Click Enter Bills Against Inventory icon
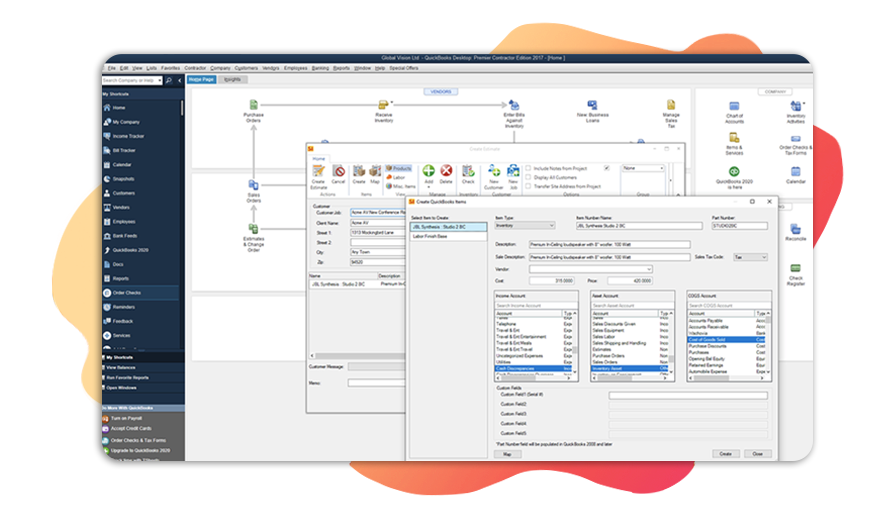Screen dimensions: 872x519 click(514, 105)
